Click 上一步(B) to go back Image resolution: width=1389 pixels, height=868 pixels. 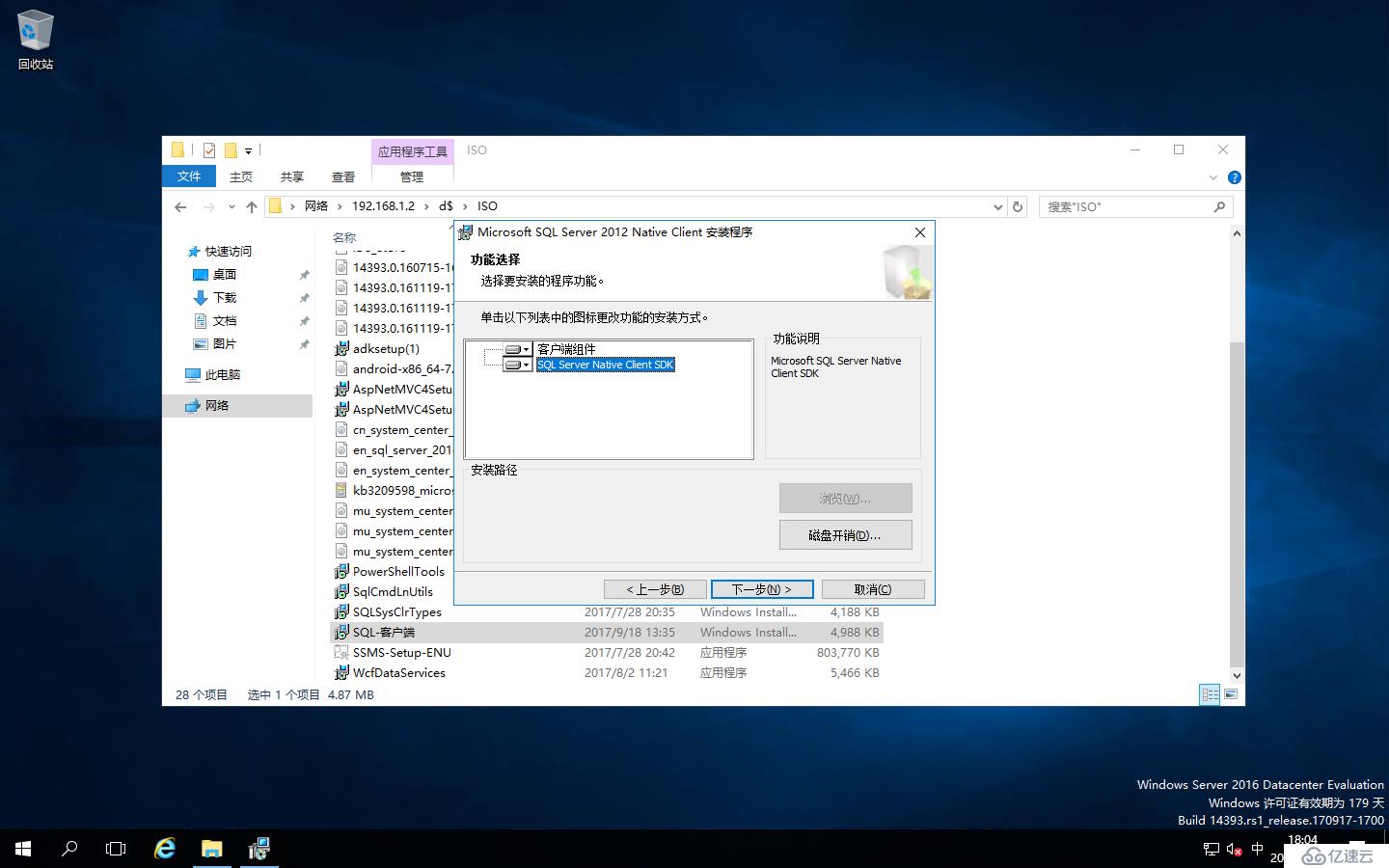pos(655,589)
